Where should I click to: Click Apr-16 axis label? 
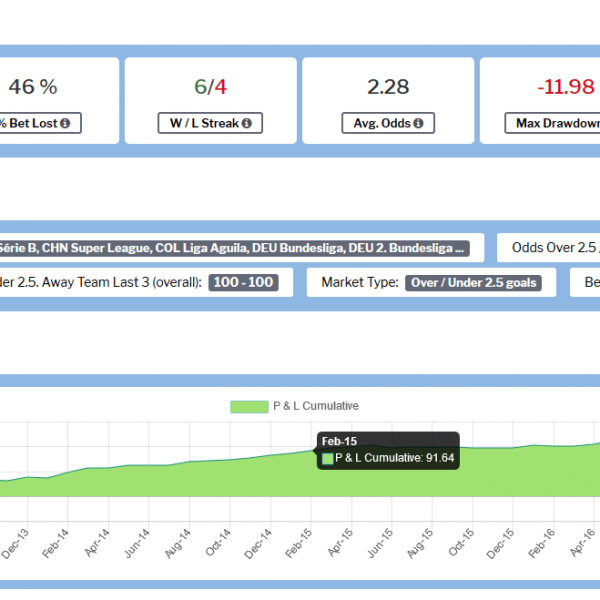pos(583,543)
